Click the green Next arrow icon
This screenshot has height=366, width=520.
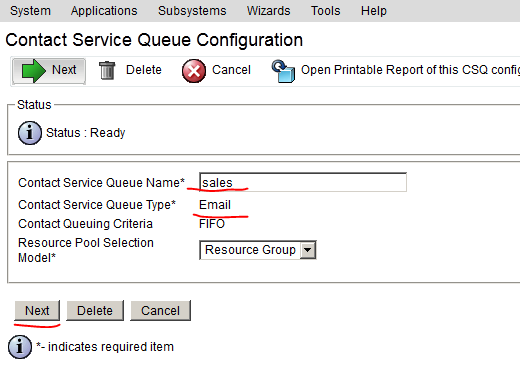[33, 71]
